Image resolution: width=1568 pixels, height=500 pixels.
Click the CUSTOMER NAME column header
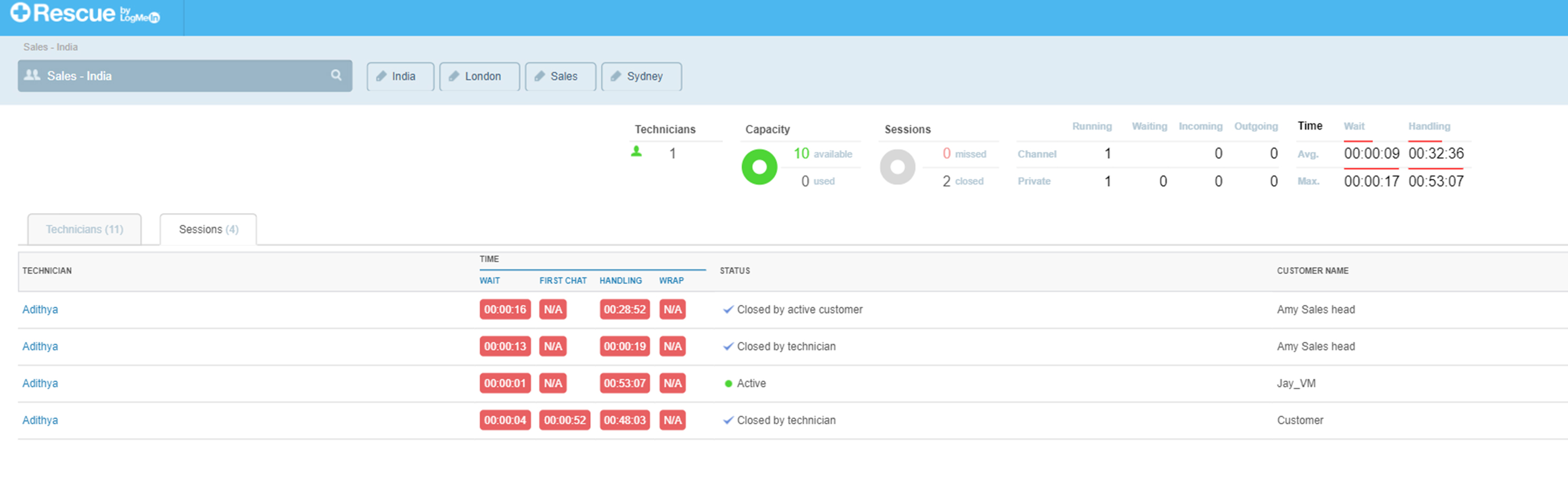coord(1313,270)
